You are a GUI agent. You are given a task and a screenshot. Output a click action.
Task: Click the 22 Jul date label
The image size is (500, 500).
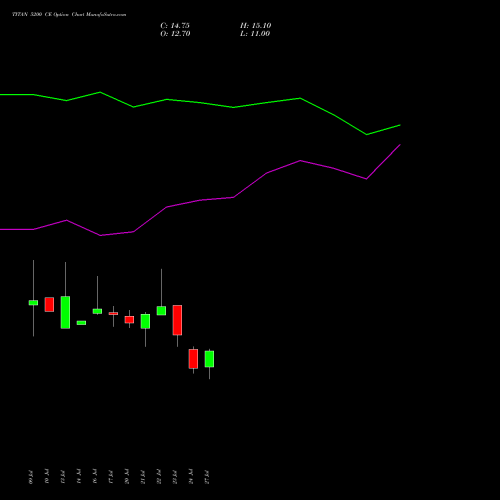point(159,477)
